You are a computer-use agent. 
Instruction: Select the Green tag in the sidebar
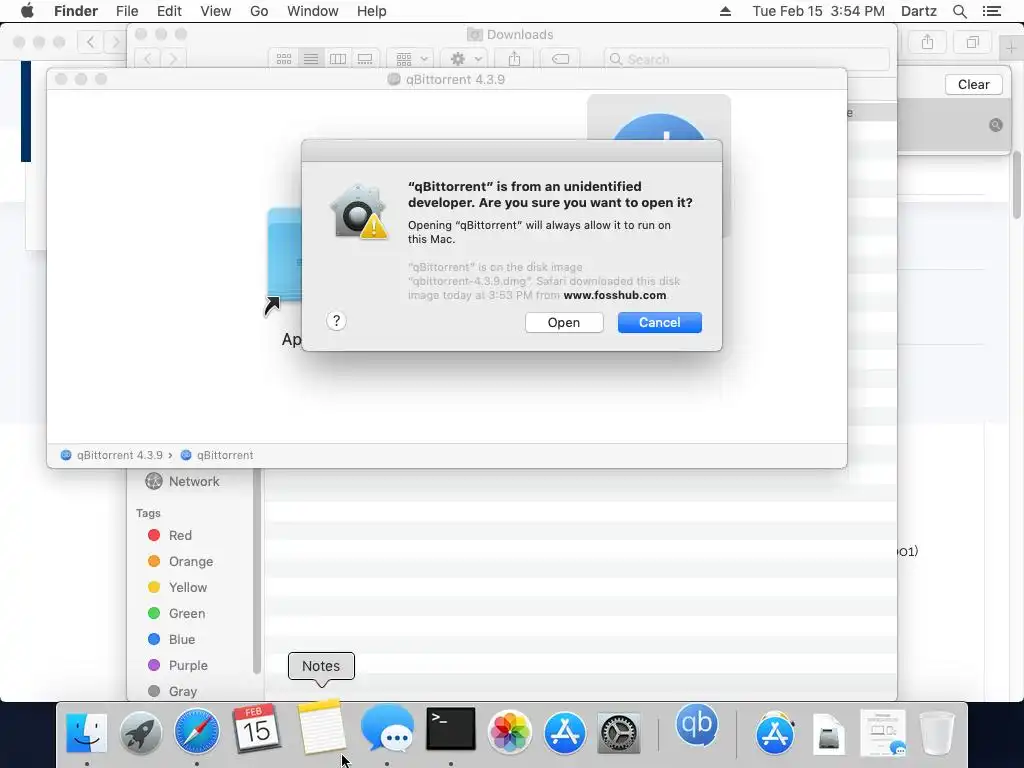(x=176, y=613)
